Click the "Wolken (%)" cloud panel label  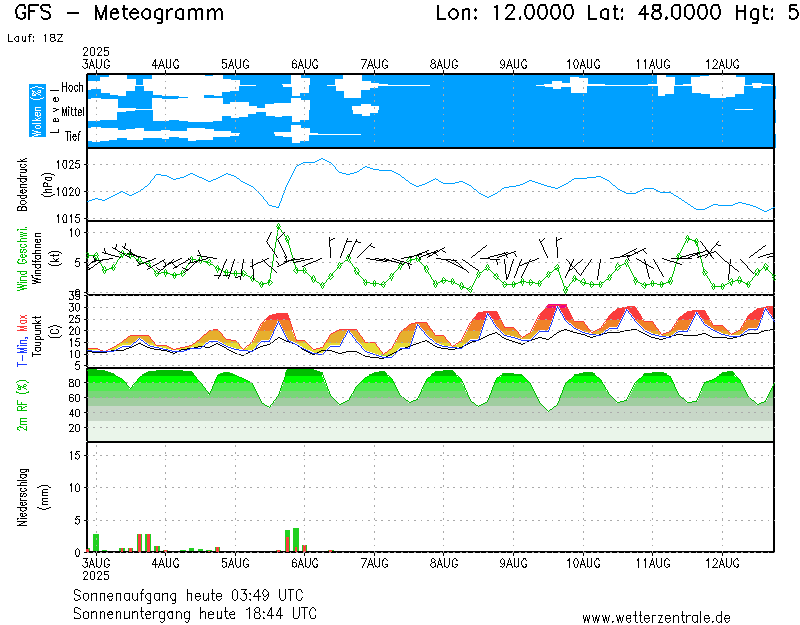[37, 111]
